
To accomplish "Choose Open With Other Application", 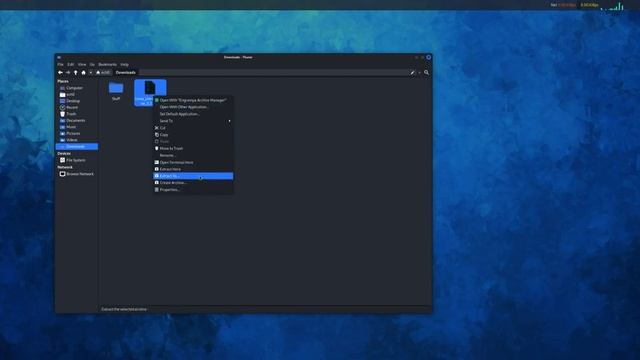I will [x=193, y=107].
